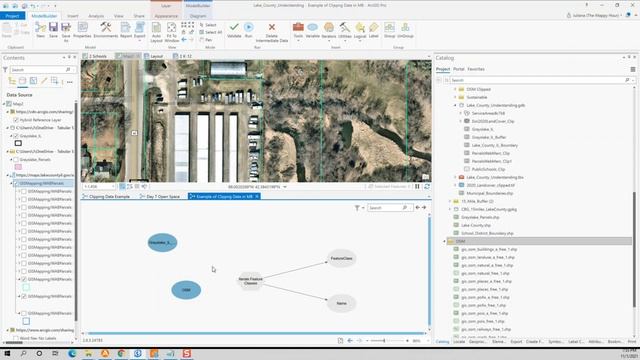Viewport: 640px width, 360px height.
Task: Switch Contents to List By Editing
Action: click(44, 81)
